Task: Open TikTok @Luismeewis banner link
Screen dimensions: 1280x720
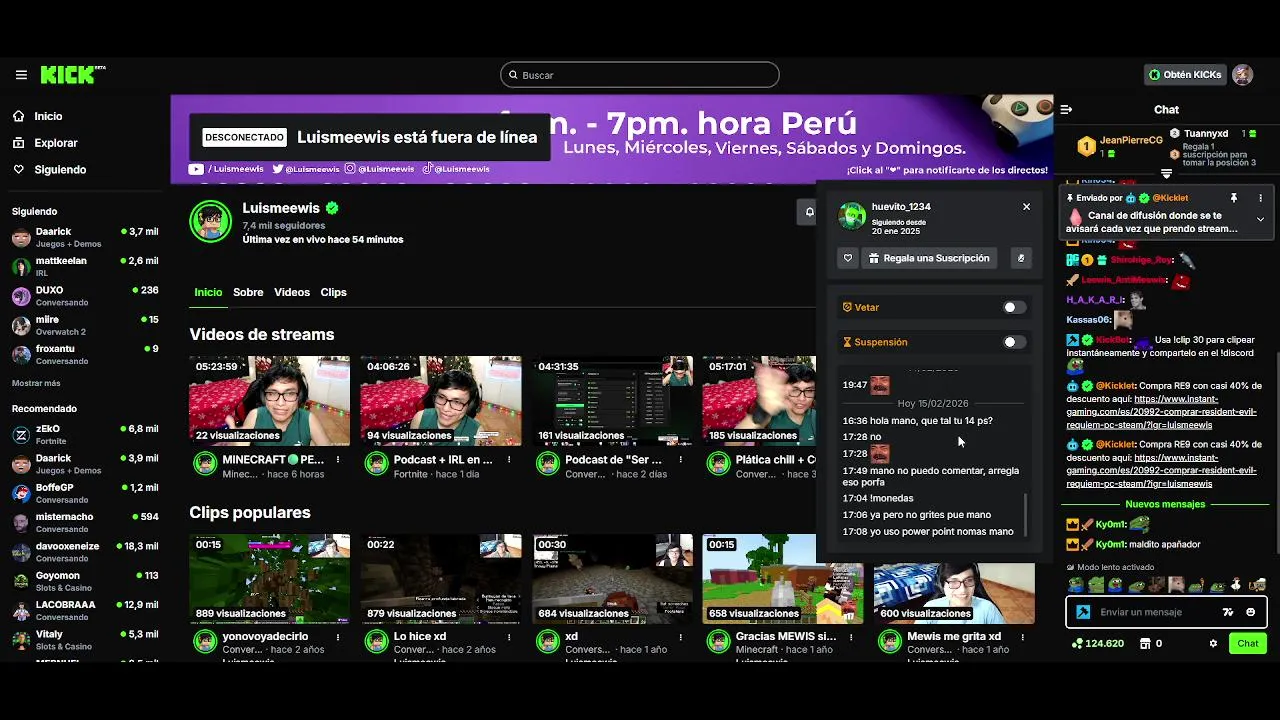Action: (456, 169)
